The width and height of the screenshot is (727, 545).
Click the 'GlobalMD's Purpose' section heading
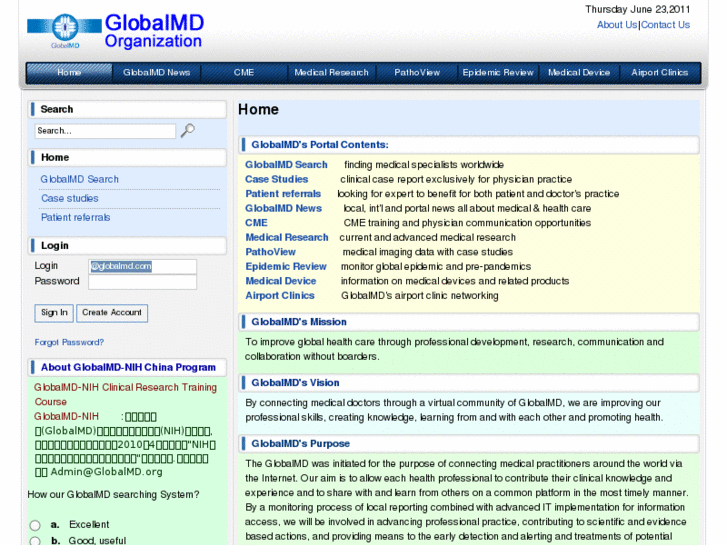[x=300, y=443]
